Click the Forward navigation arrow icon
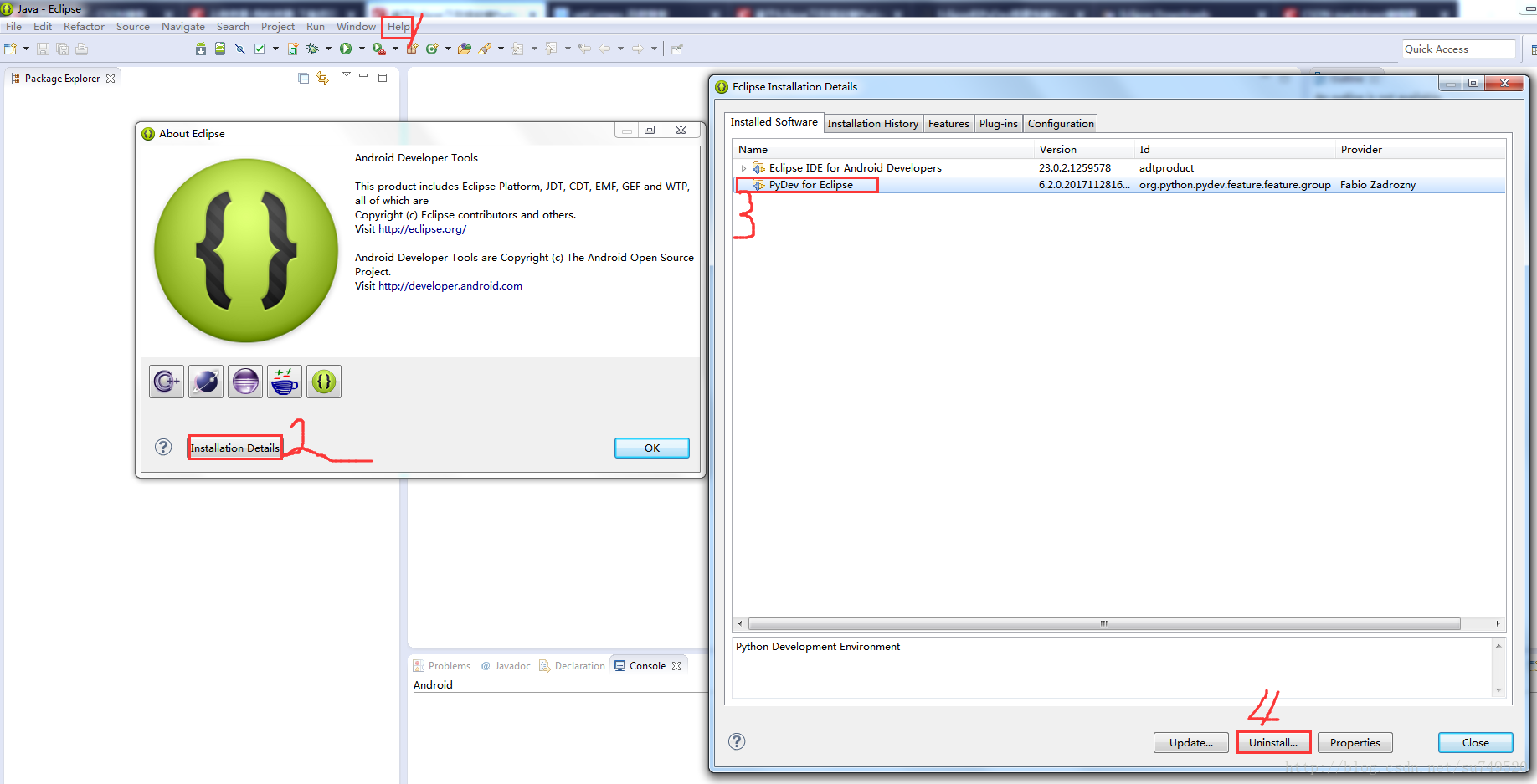This screenshot has width=1537, height=784. 638,49
